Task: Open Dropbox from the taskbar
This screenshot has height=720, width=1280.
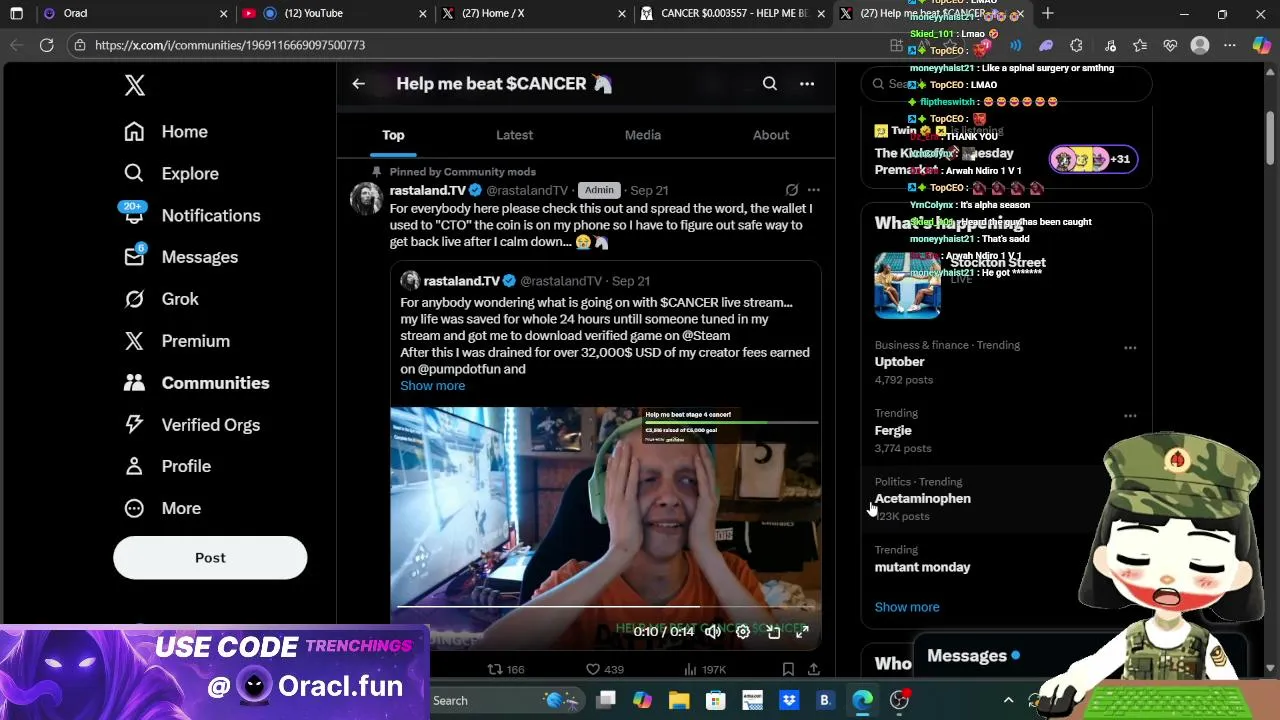Action: (x=788, y=700)
